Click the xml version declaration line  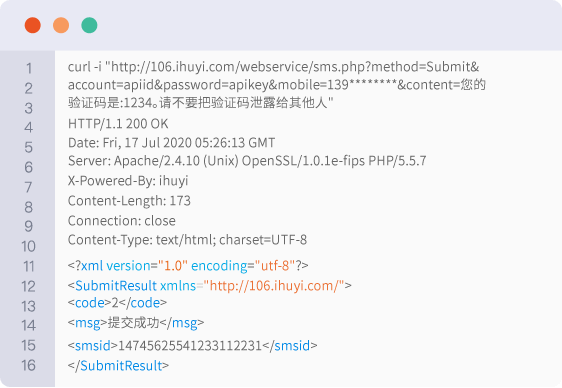coord(188,266)
